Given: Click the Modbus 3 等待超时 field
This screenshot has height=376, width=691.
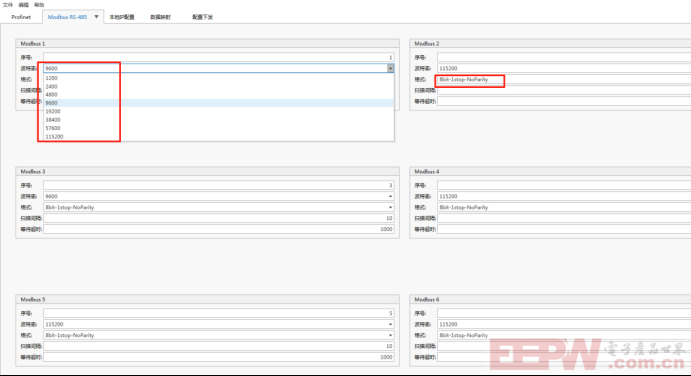Looking at the screenshot, I should pos(219,229).
